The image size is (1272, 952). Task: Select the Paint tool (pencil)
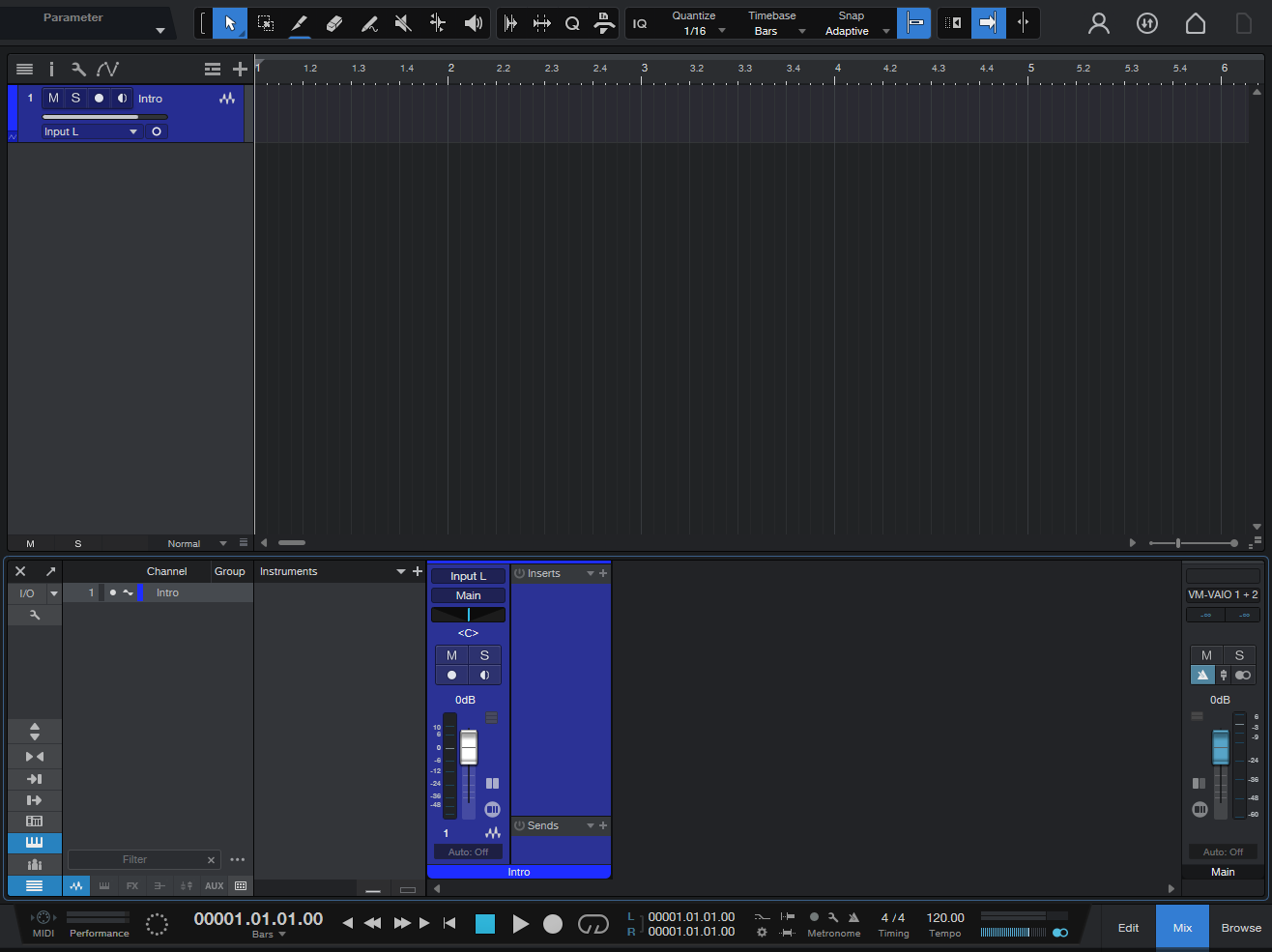[x=300, y=23]
